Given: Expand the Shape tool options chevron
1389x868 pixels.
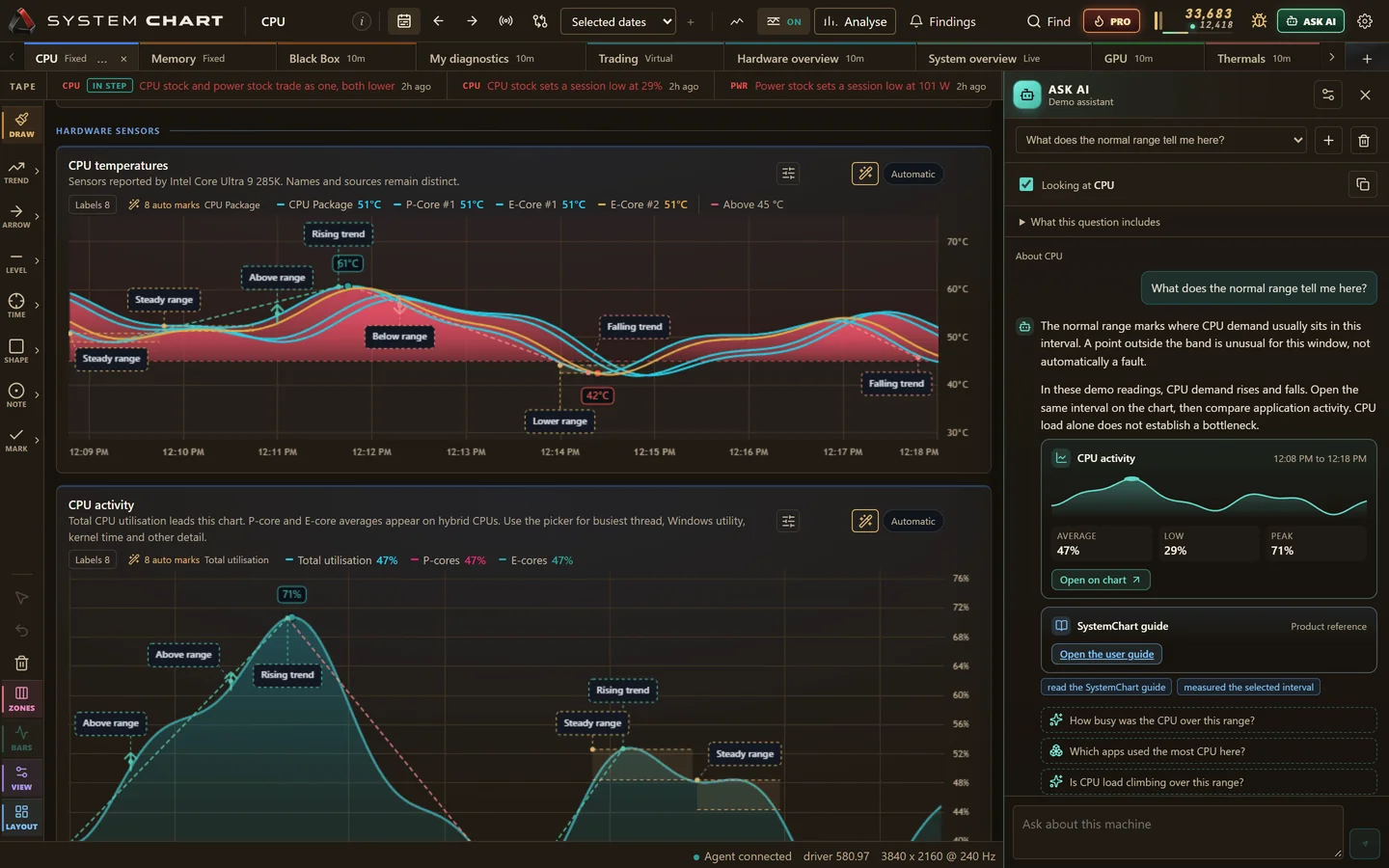Looking at the screenshot, I should (x=37, y=350).
